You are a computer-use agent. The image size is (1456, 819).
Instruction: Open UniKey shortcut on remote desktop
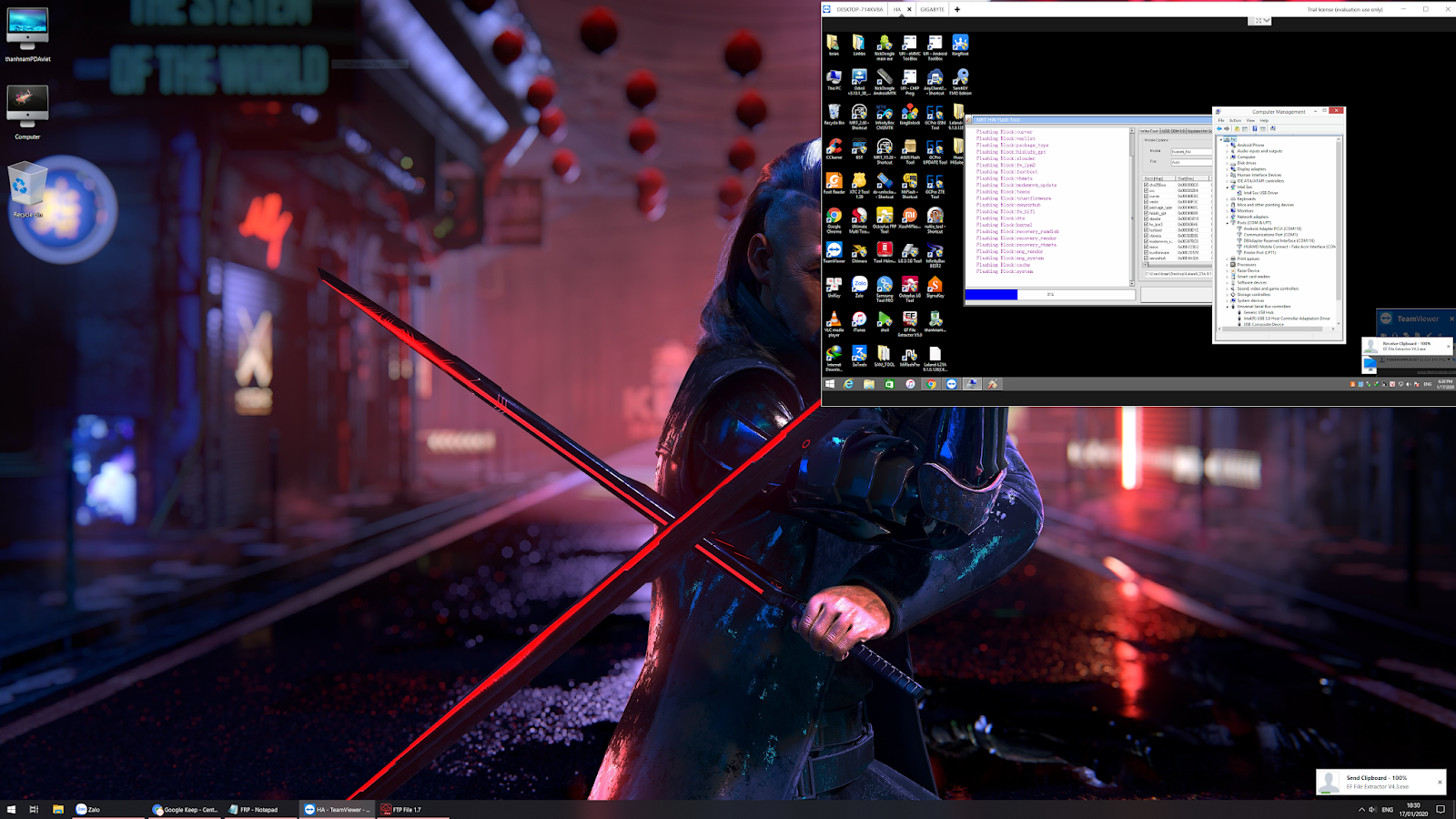coord(834,287)
